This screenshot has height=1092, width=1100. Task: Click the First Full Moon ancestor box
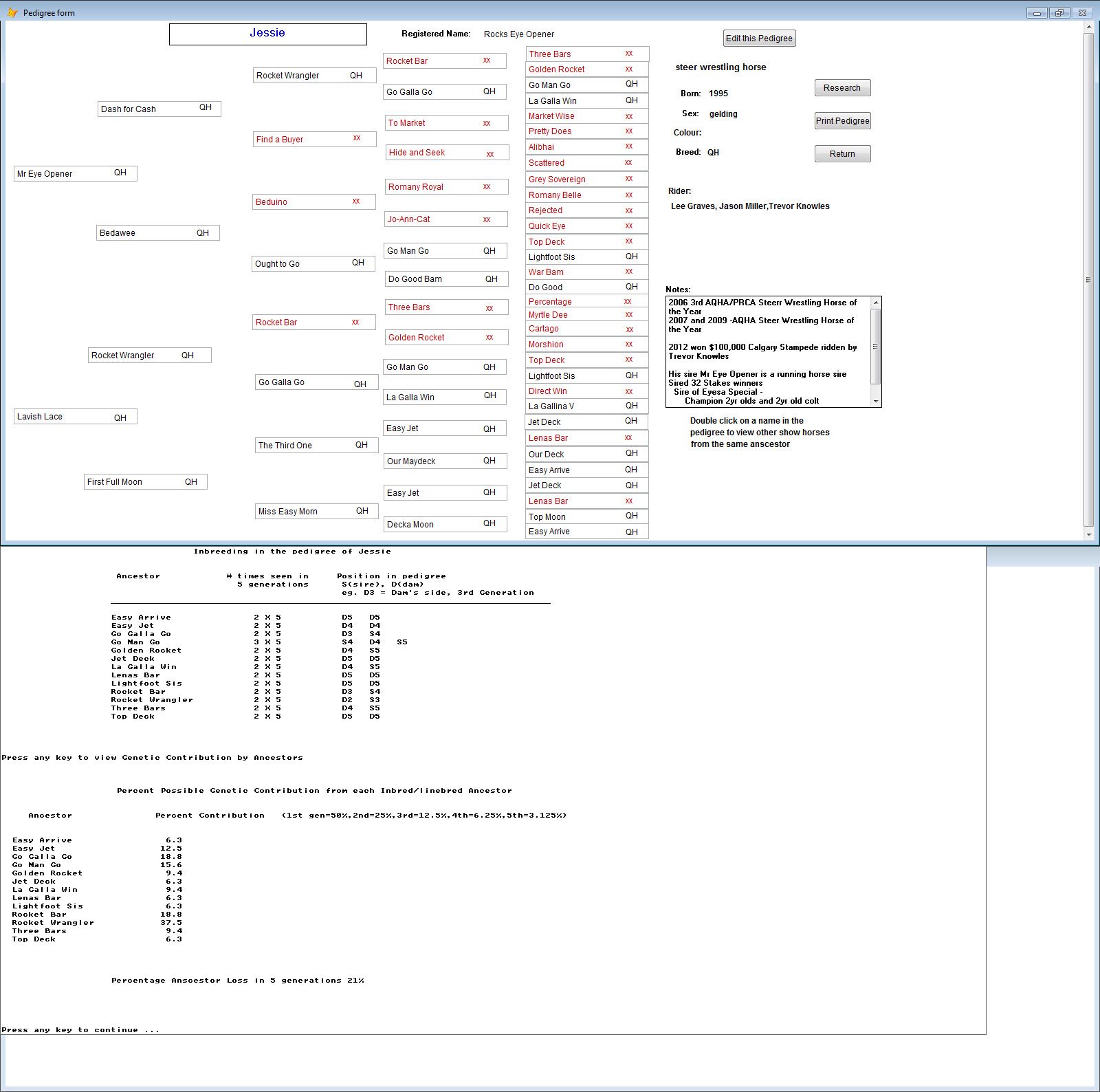point(145,482)
